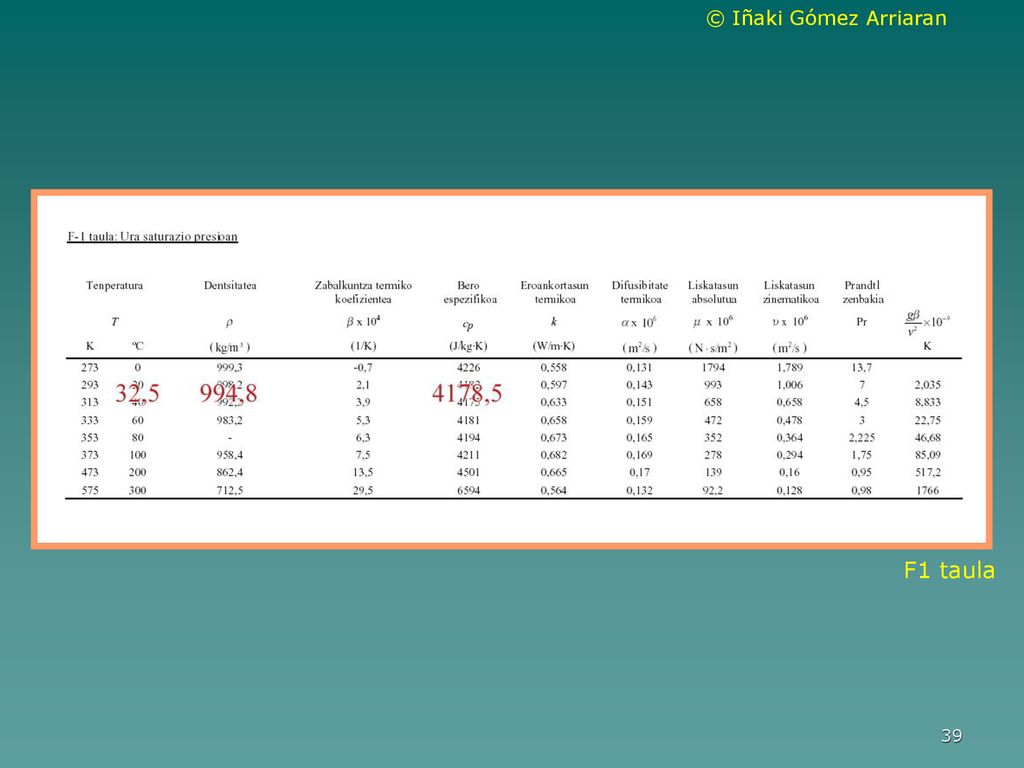The image size is (1024, 768).
Task: Click the "(kg/m³)" density unit label
Action: (229, 347)
